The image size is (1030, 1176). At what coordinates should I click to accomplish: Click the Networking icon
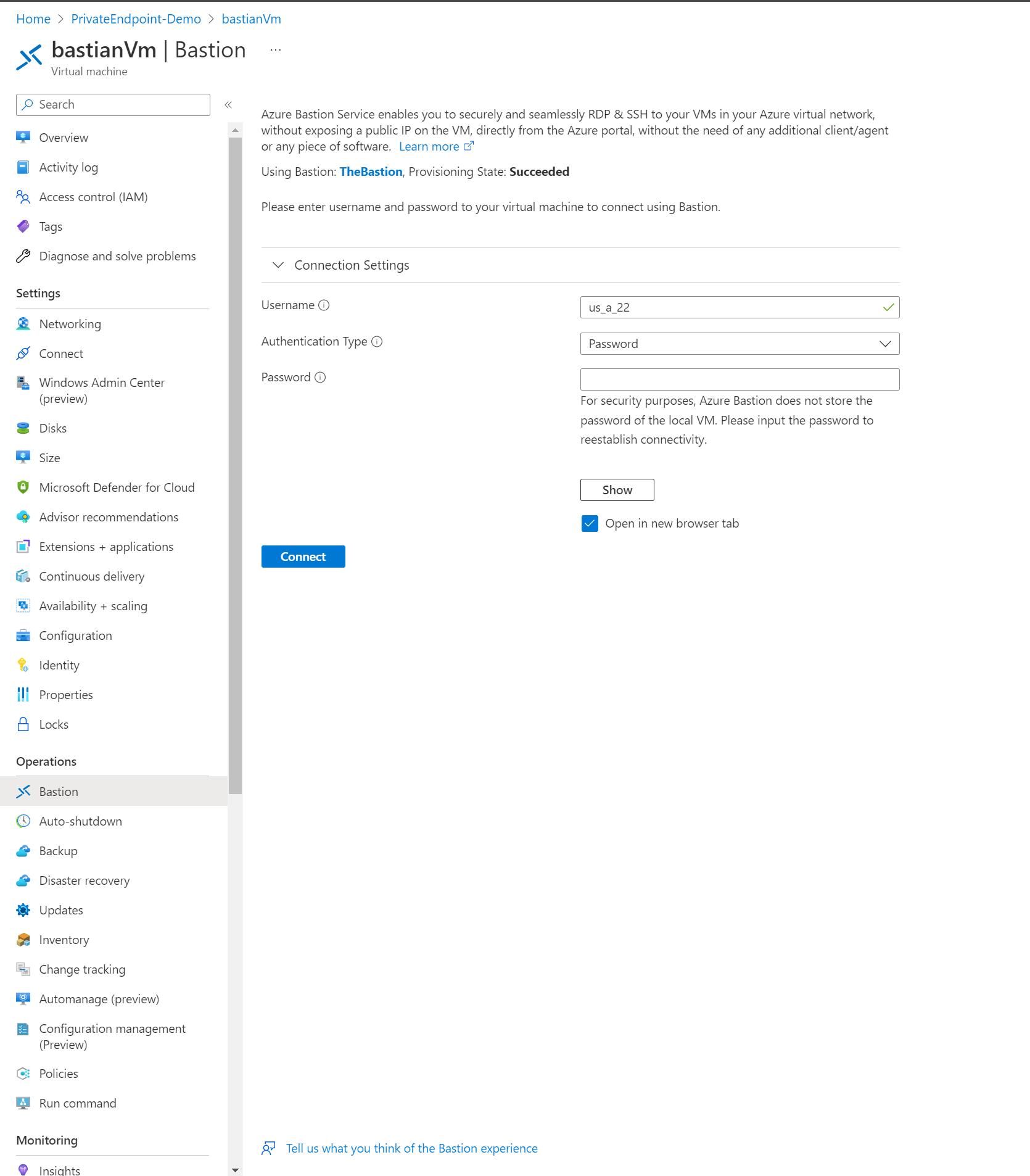23,324
